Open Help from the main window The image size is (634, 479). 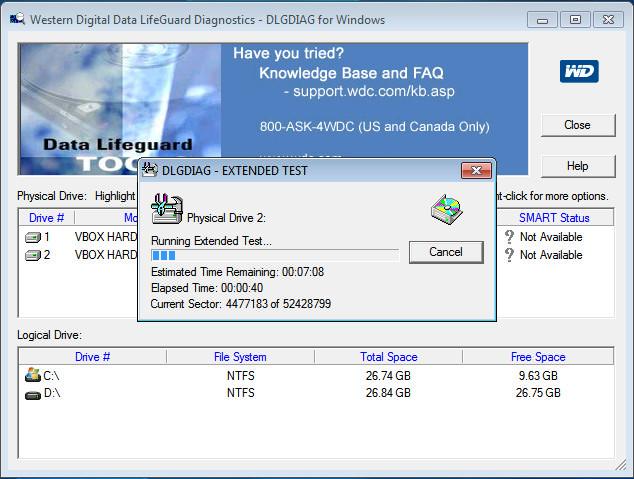(577, 166)
